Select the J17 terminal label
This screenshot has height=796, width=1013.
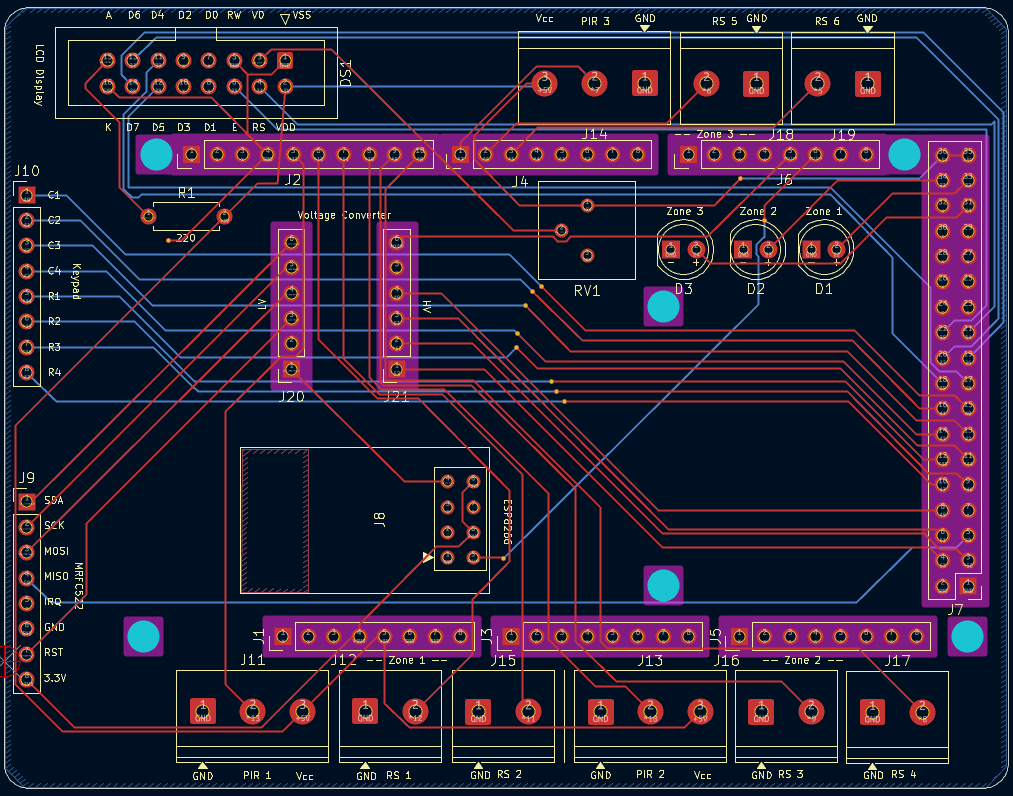(x=897, y=660)
